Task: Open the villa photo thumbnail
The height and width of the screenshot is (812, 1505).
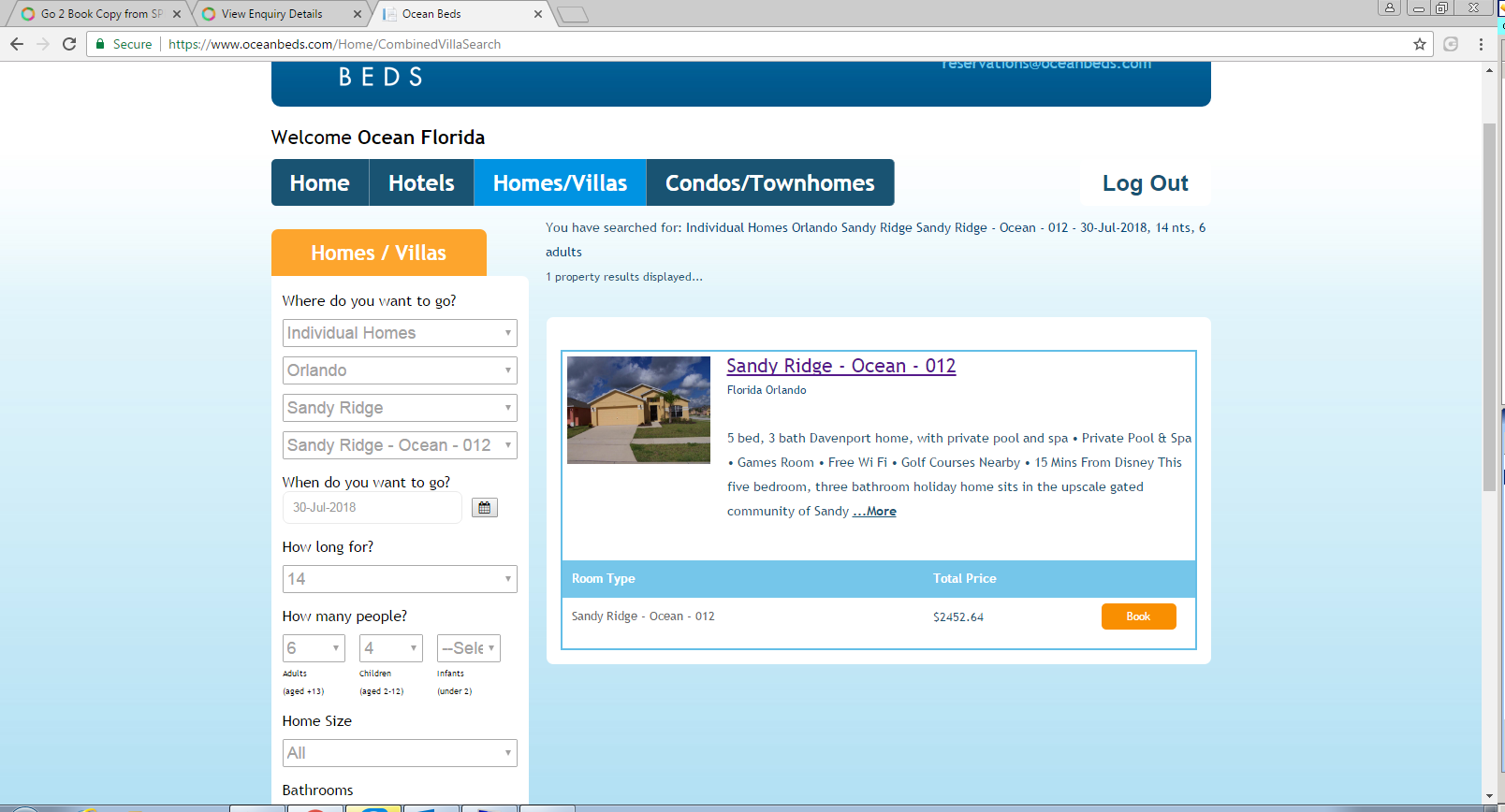Action: point(638,410)
